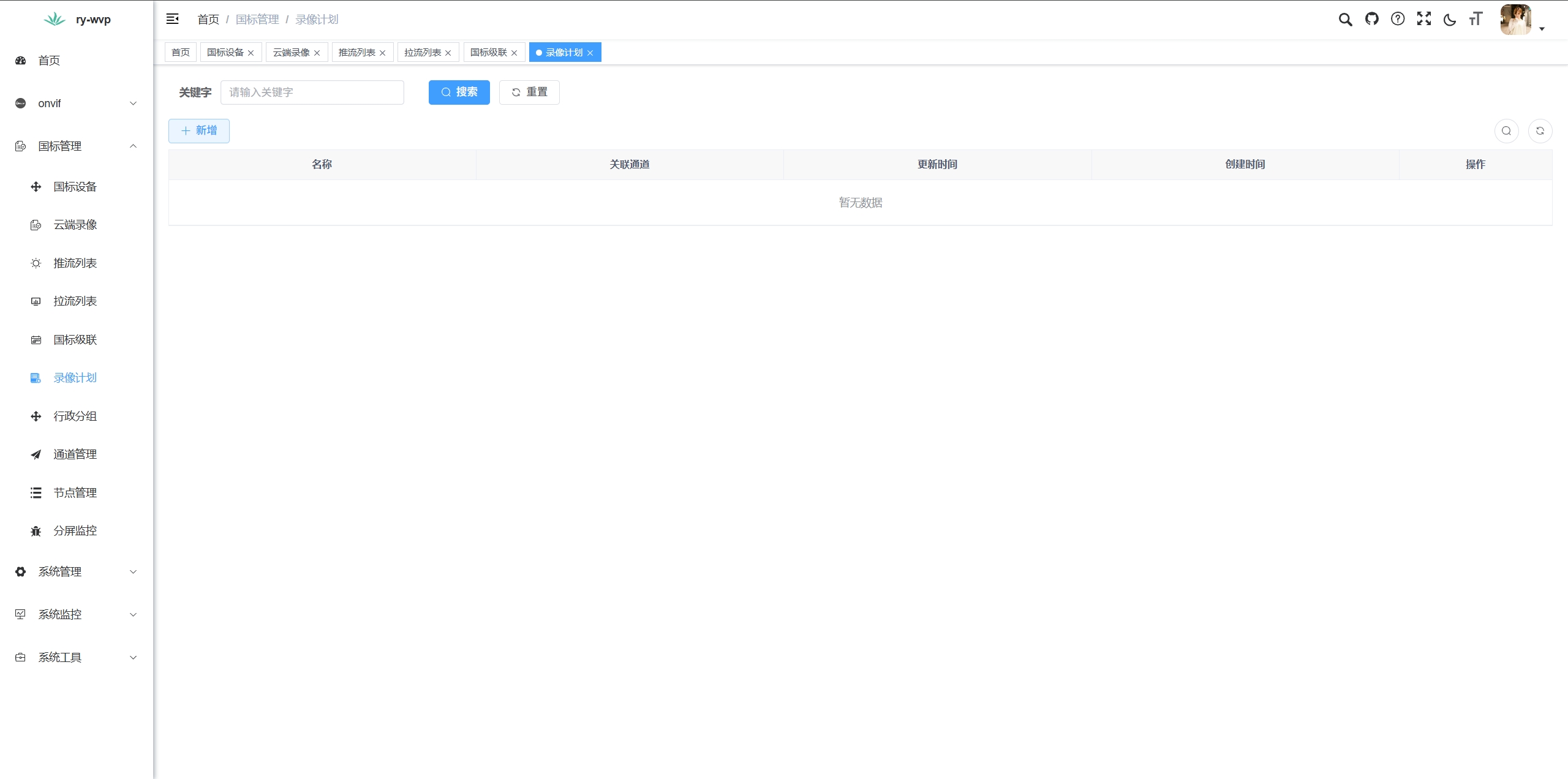Focus the 关键字 keyword input field
1568x779 pixels.
click(312, 92)
